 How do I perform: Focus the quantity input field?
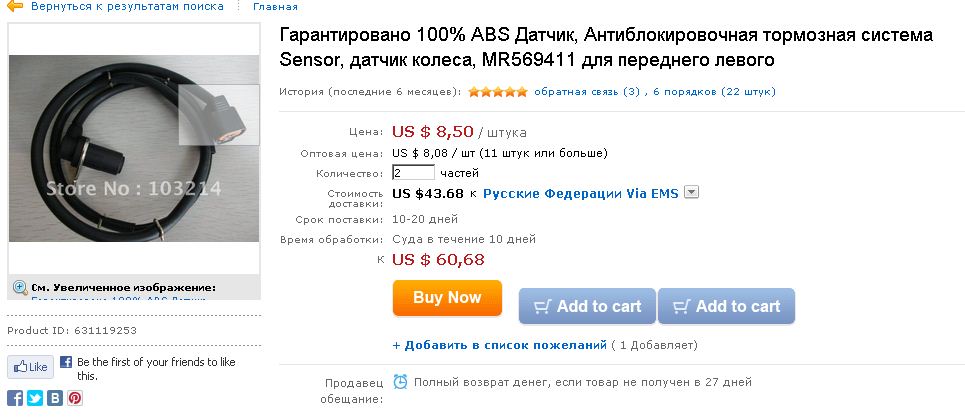413,173
